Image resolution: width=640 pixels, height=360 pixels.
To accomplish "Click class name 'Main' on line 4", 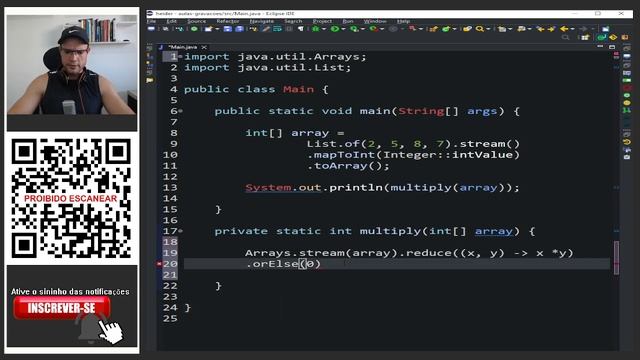I will click(298, 89).
